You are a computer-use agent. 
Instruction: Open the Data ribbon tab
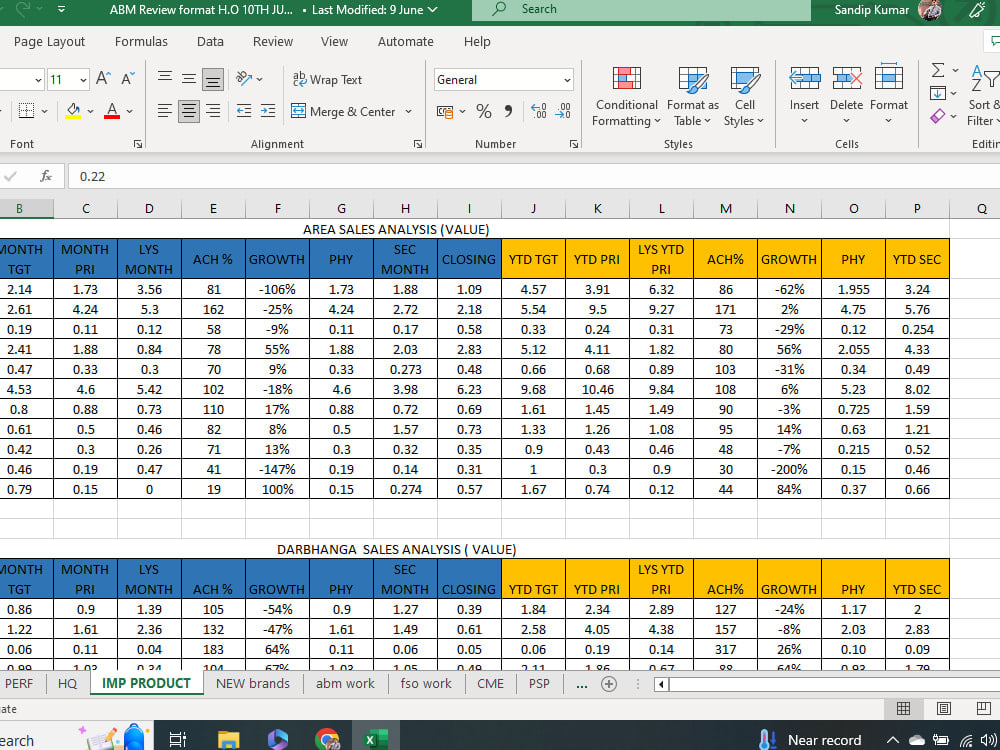(210, 41)
